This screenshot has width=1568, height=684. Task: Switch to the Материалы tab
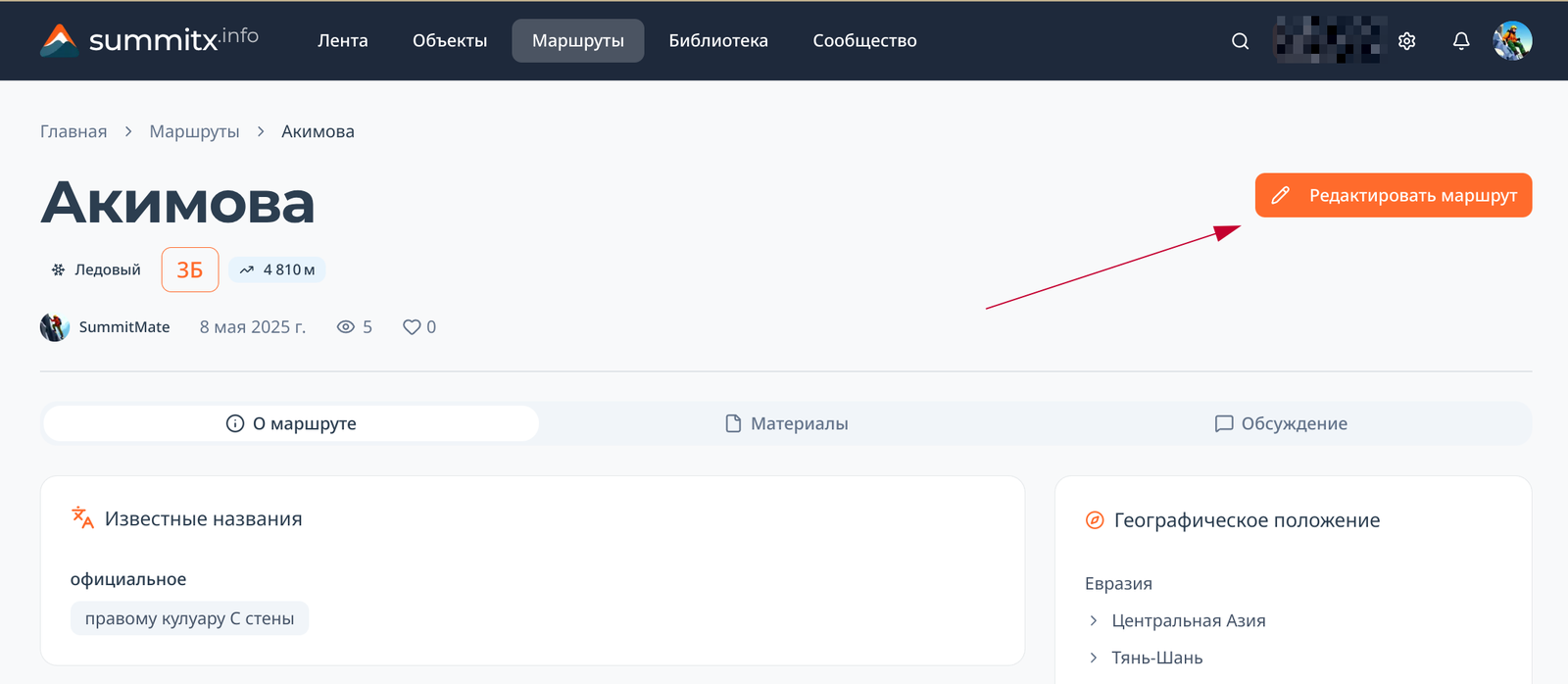(x=787, y=423)
